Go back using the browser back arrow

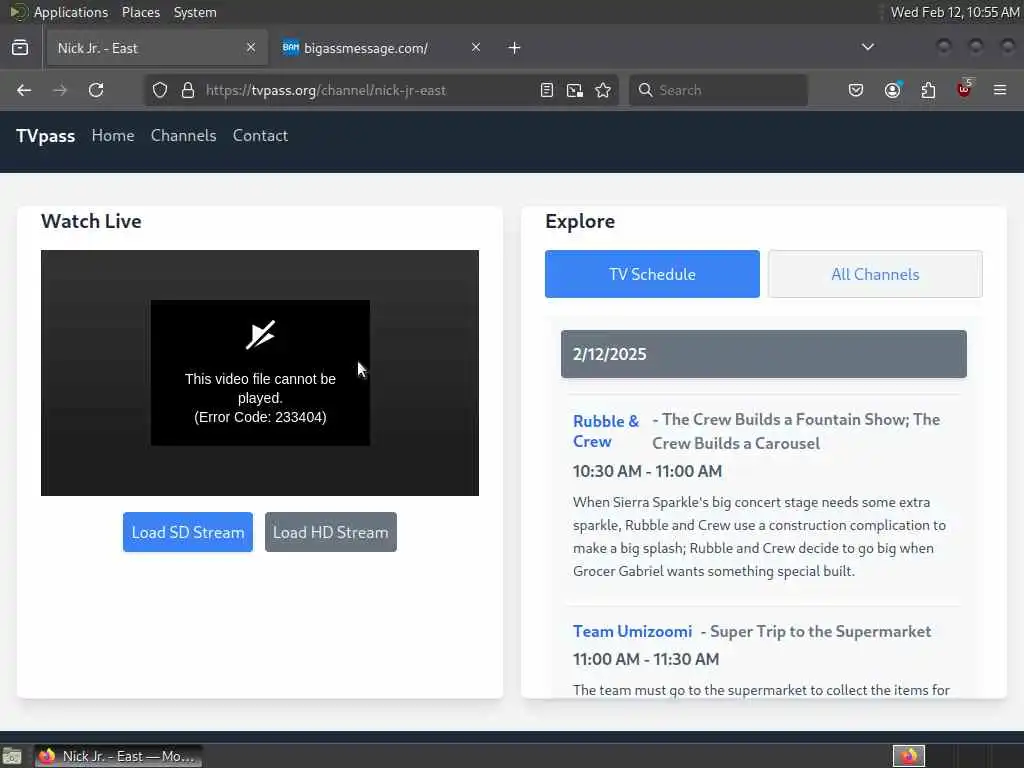tap(24, 90)
